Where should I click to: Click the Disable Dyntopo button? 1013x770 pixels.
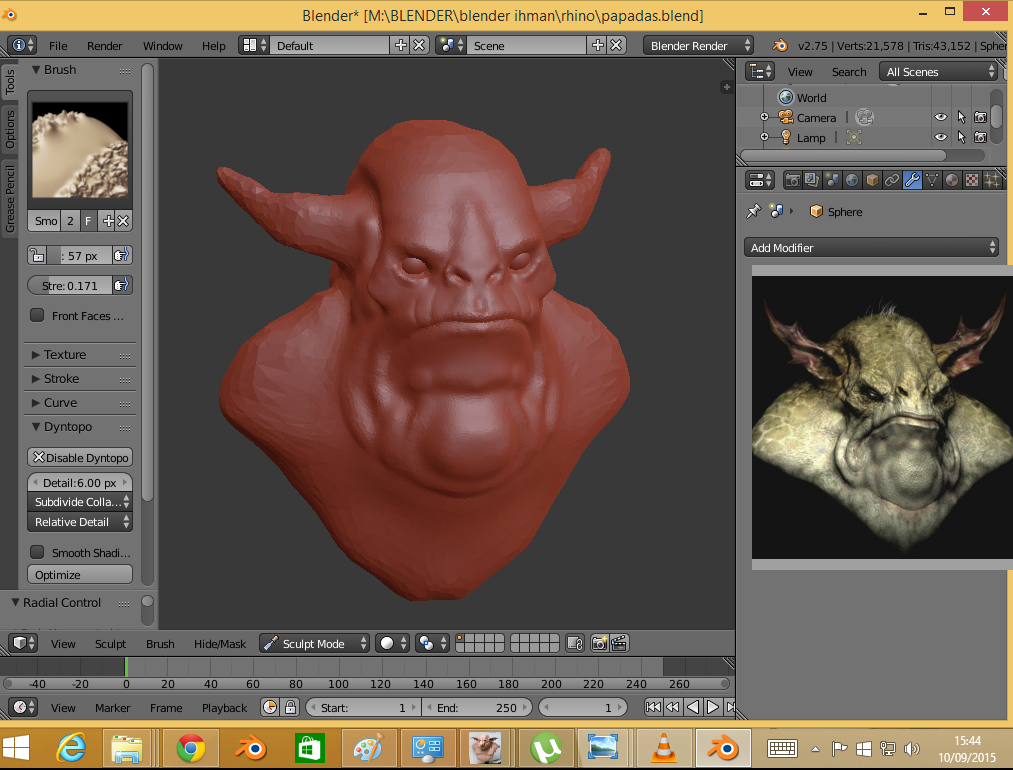coord(80,458)
